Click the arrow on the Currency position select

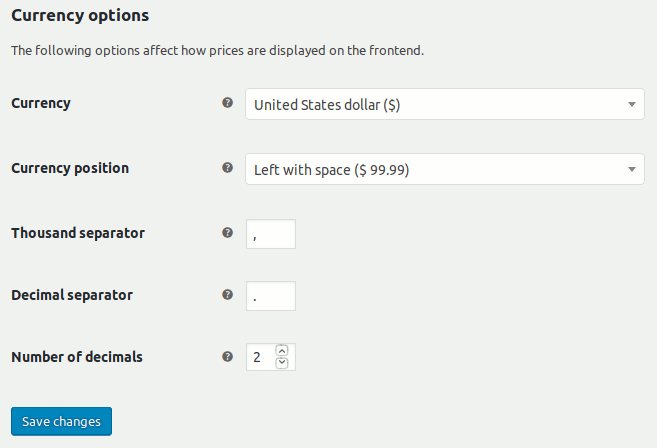point(632,169)
